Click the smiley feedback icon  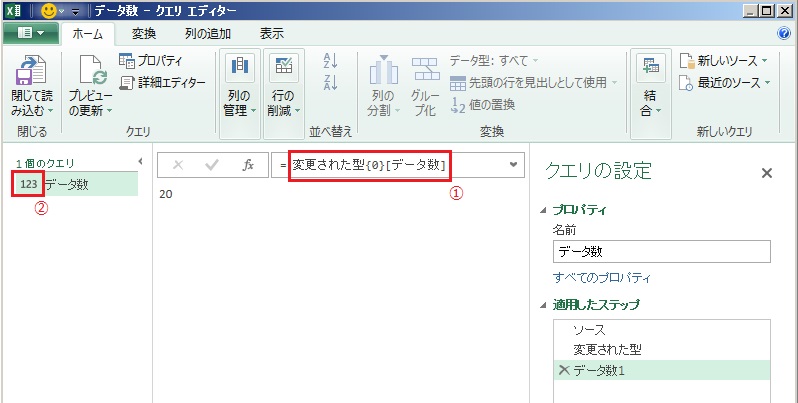49,11
